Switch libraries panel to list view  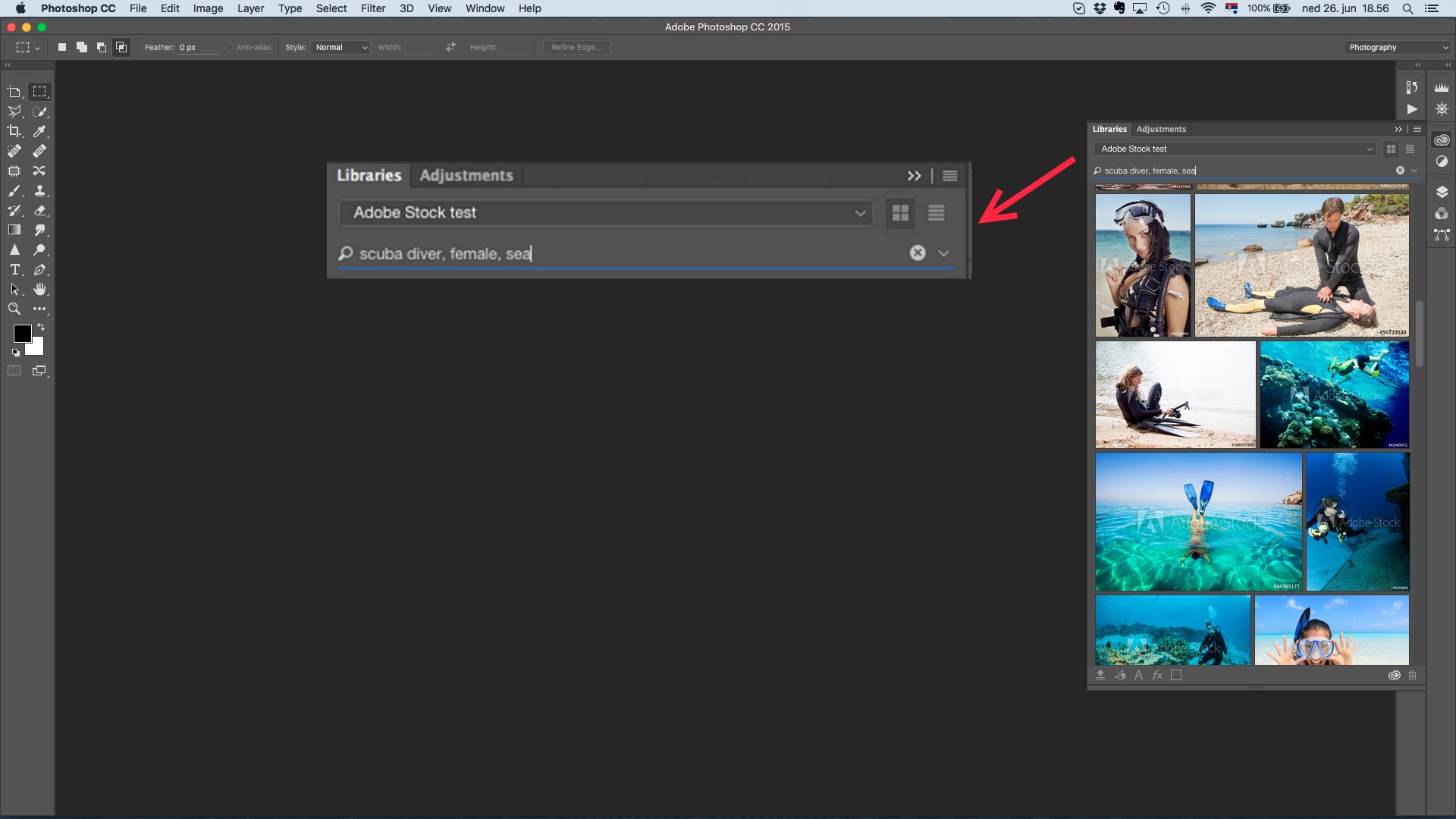[1410, 149]
